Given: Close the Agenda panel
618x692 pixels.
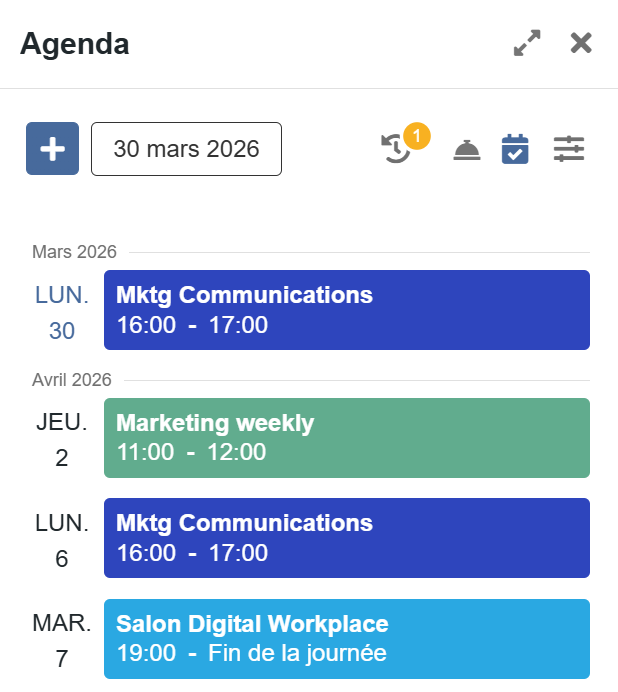Looking at the screenshot, I should click(x=581, y=43).
